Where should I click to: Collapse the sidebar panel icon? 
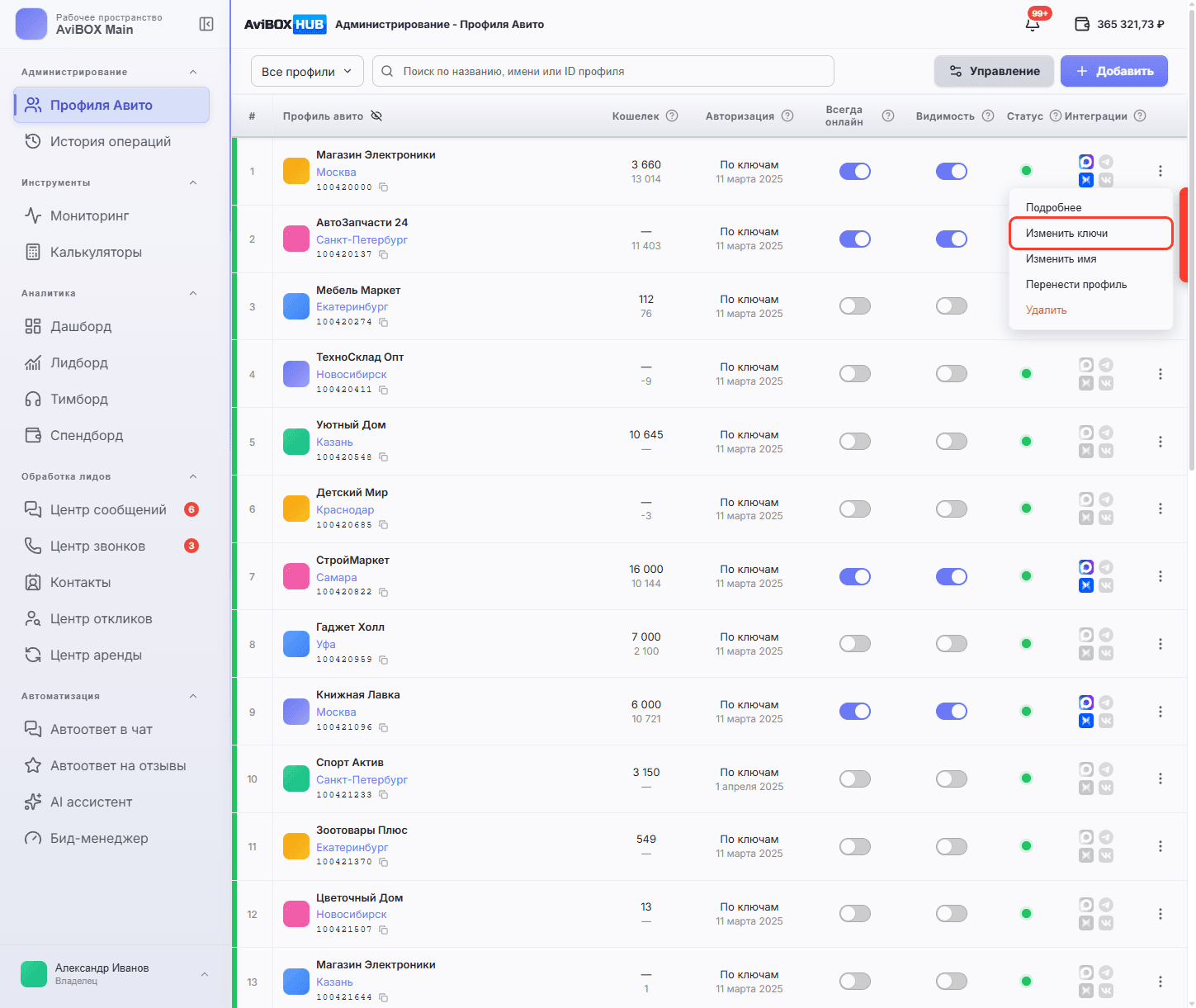coord(206,24)
